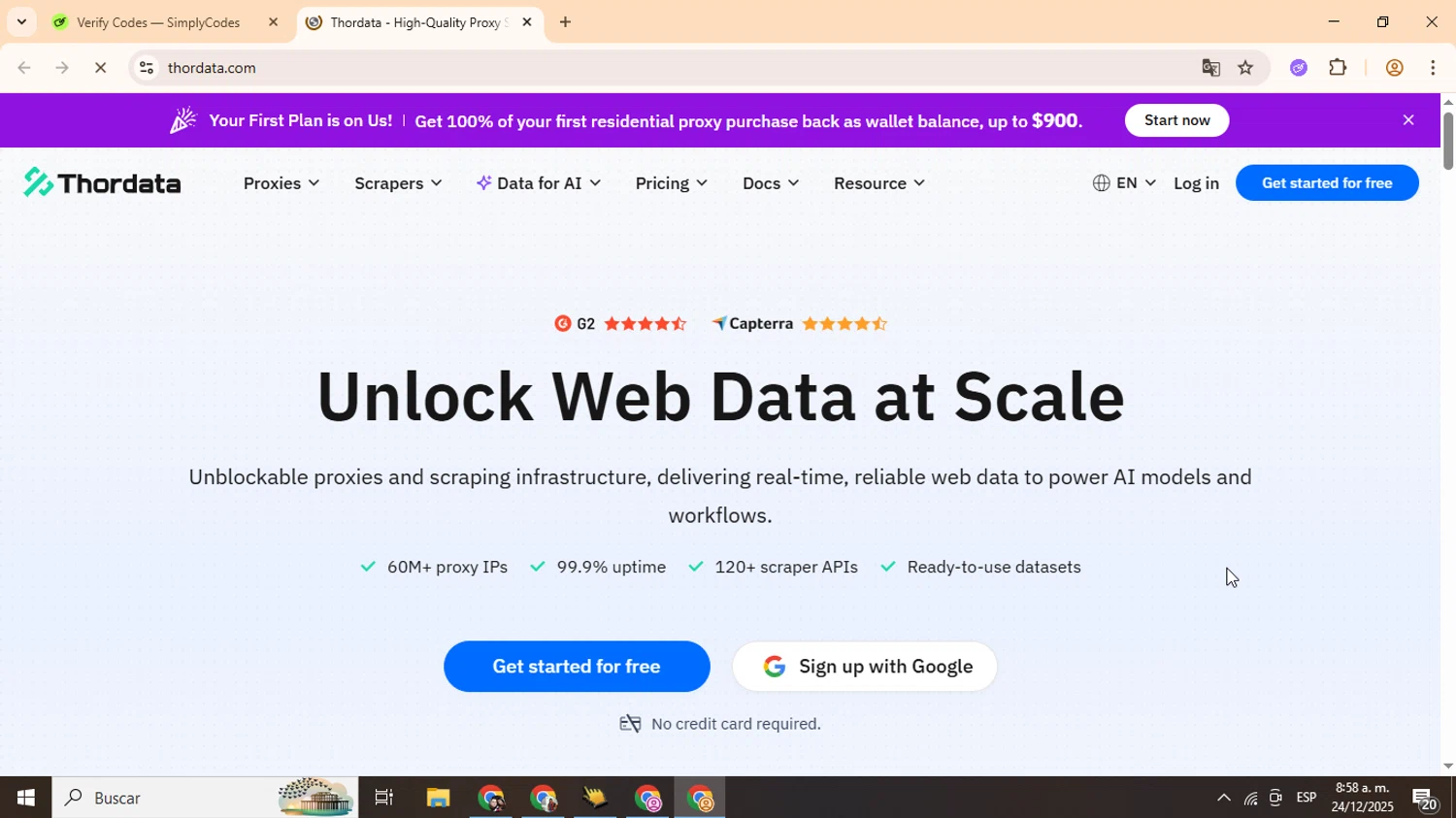Expand the Proxies dropdown menu

[281, 183]
